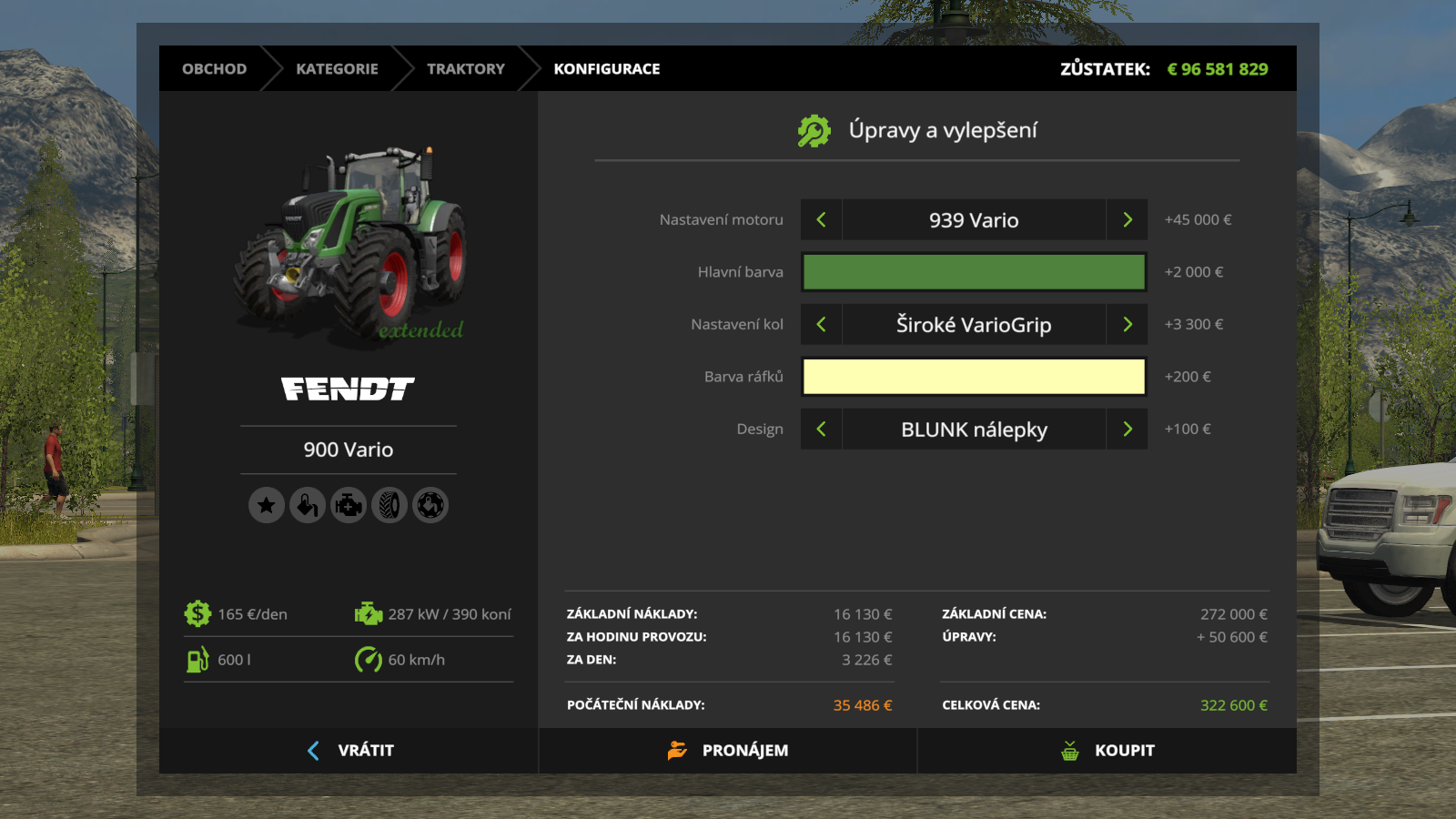Click the fuel tank capacity icon
1456x819 pixels.
(197, 660)
